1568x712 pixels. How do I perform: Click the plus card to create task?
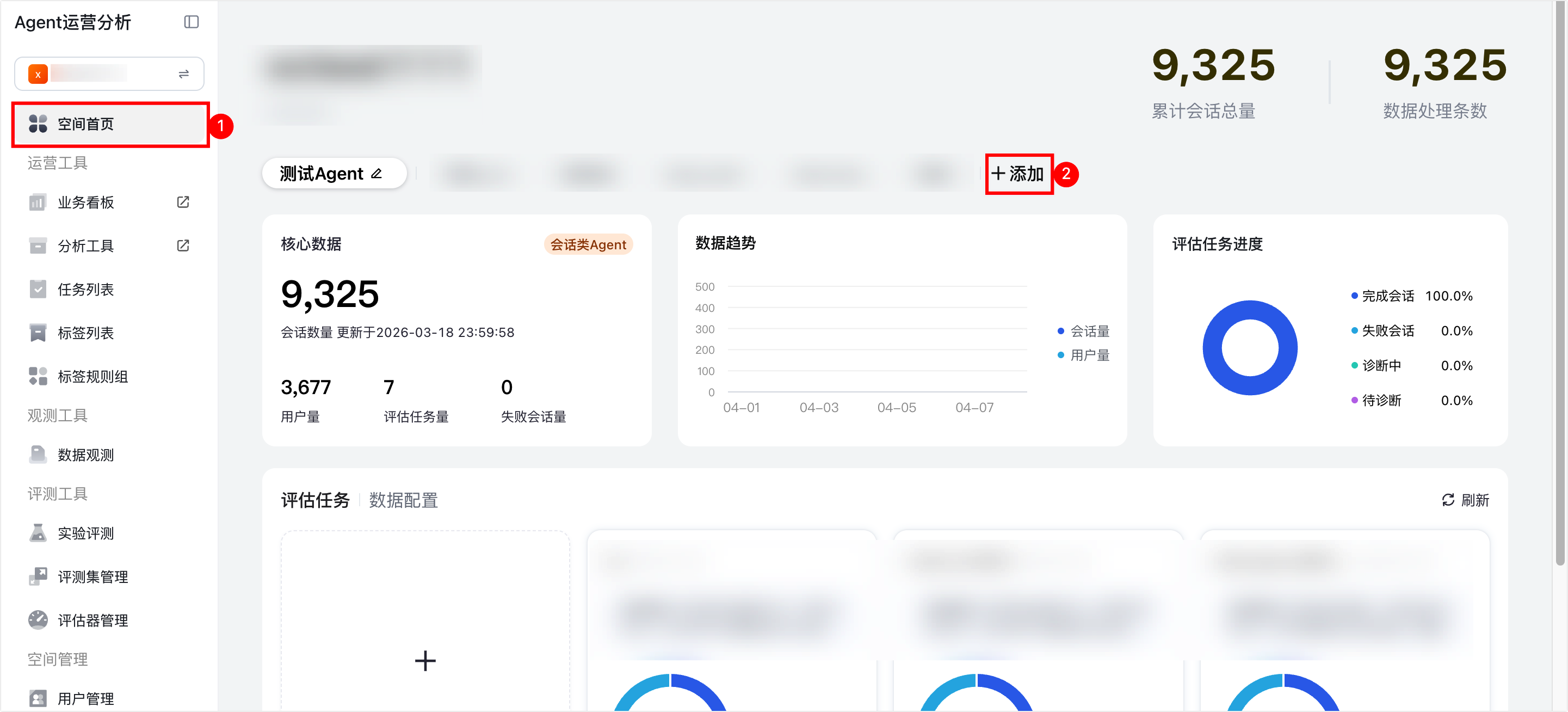click(425, 660)
